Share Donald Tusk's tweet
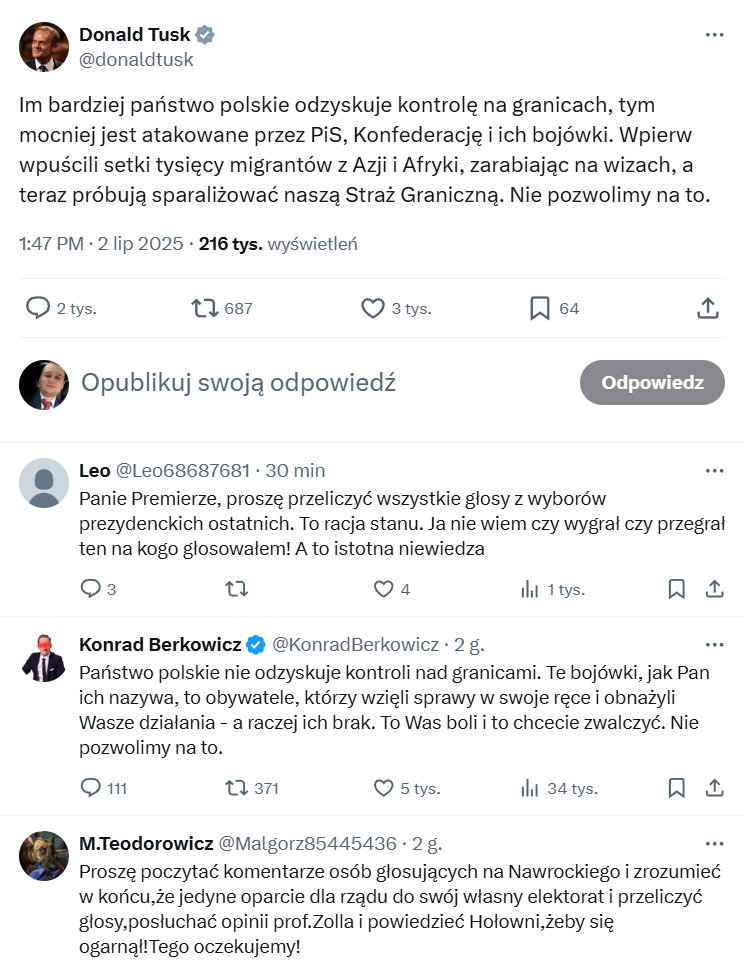 point(707,308)
